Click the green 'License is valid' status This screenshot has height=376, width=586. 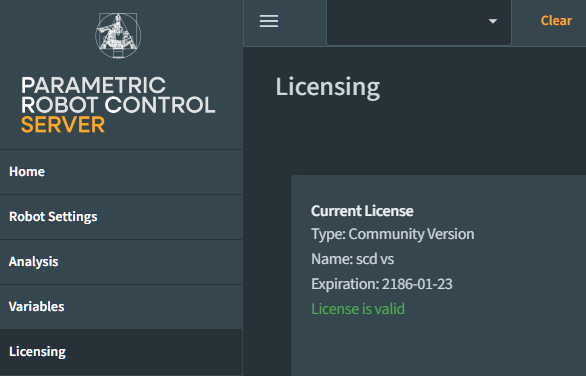point(358,309)
